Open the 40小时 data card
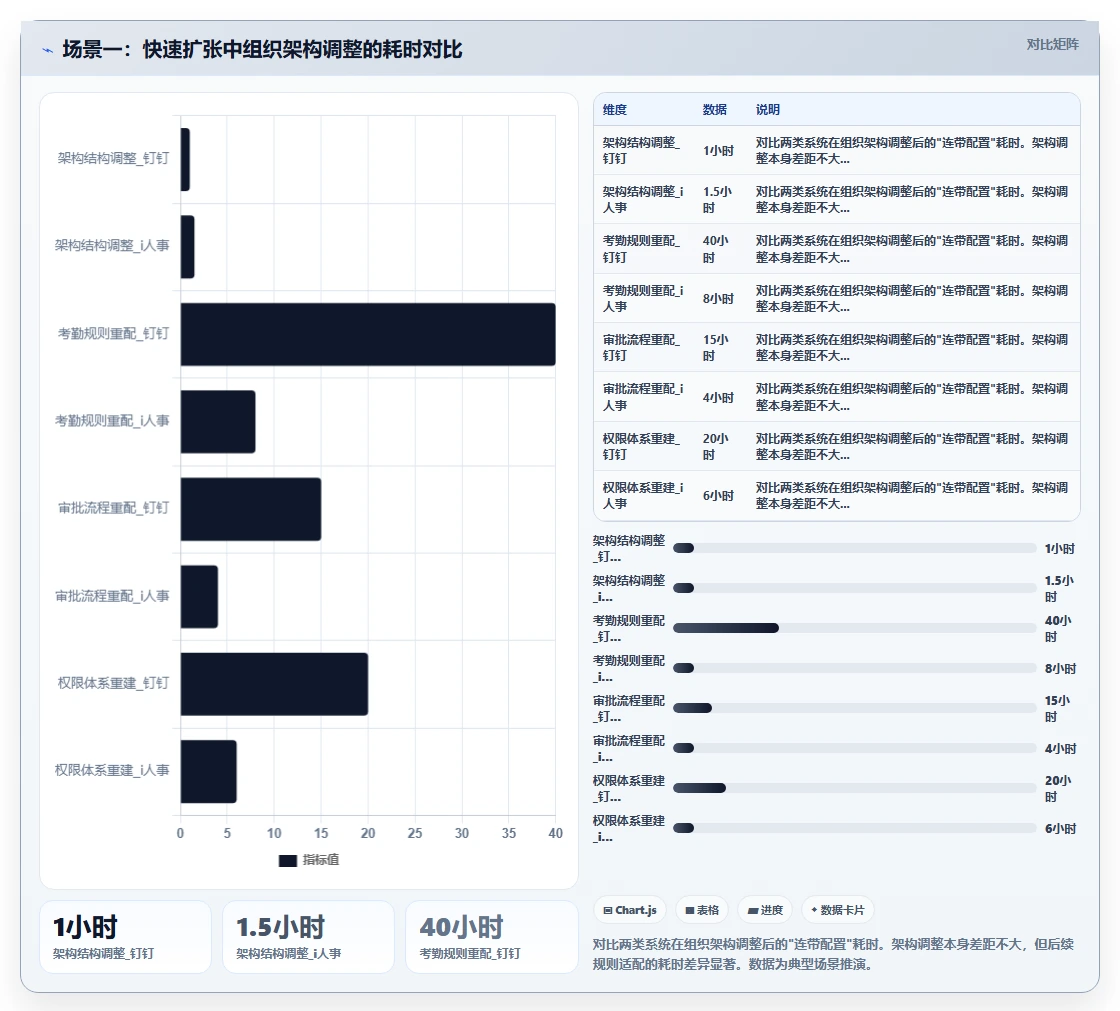This screenshot has height=1011, width=1120. click(491, 937)
